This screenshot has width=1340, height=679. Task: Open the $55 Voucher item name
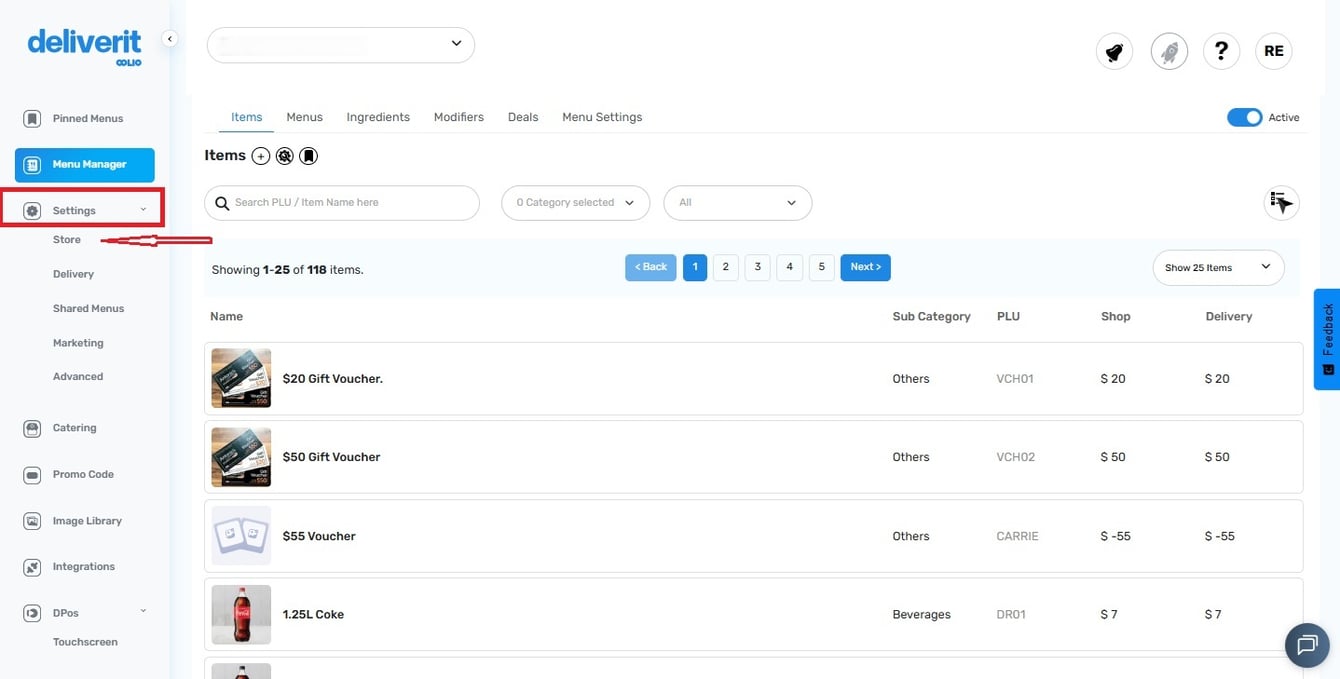[319, 536]
